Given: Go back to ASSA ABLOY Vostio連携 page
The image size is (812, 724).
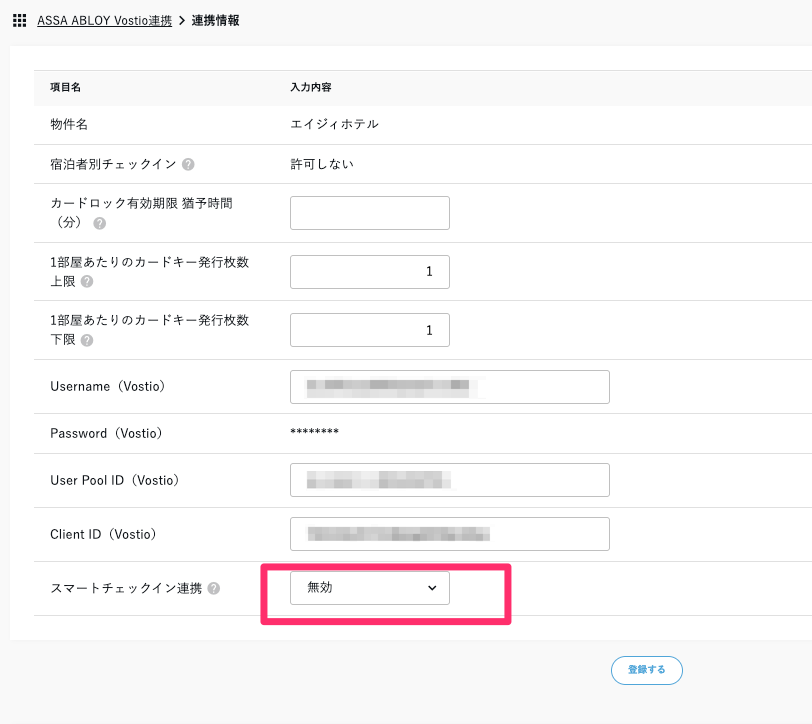Looking at the screenshot, I should click(x=104, y=20).
